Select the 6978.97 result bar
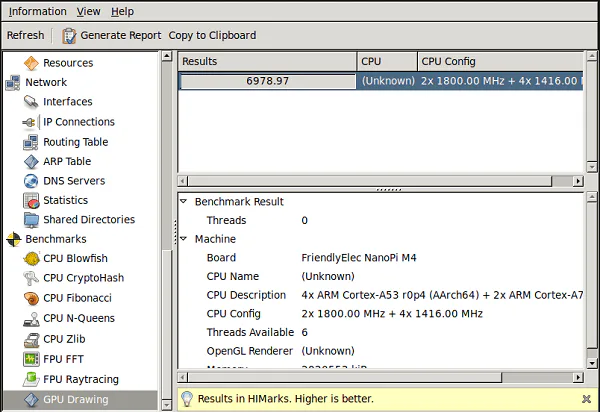The width and height of the screenshot is (600, 412). click(268, 81)
